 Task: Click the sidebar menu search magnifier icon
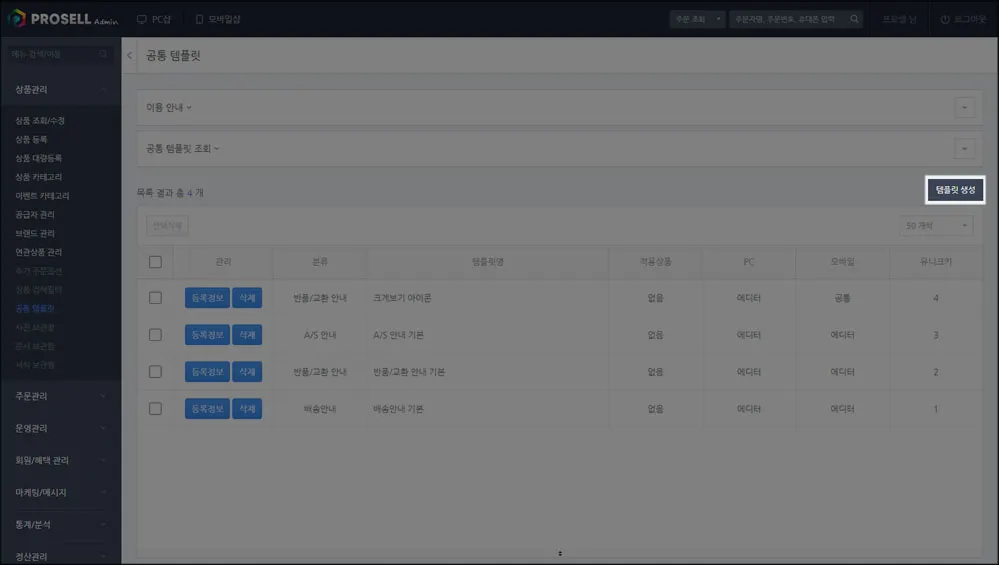(103, 54)
